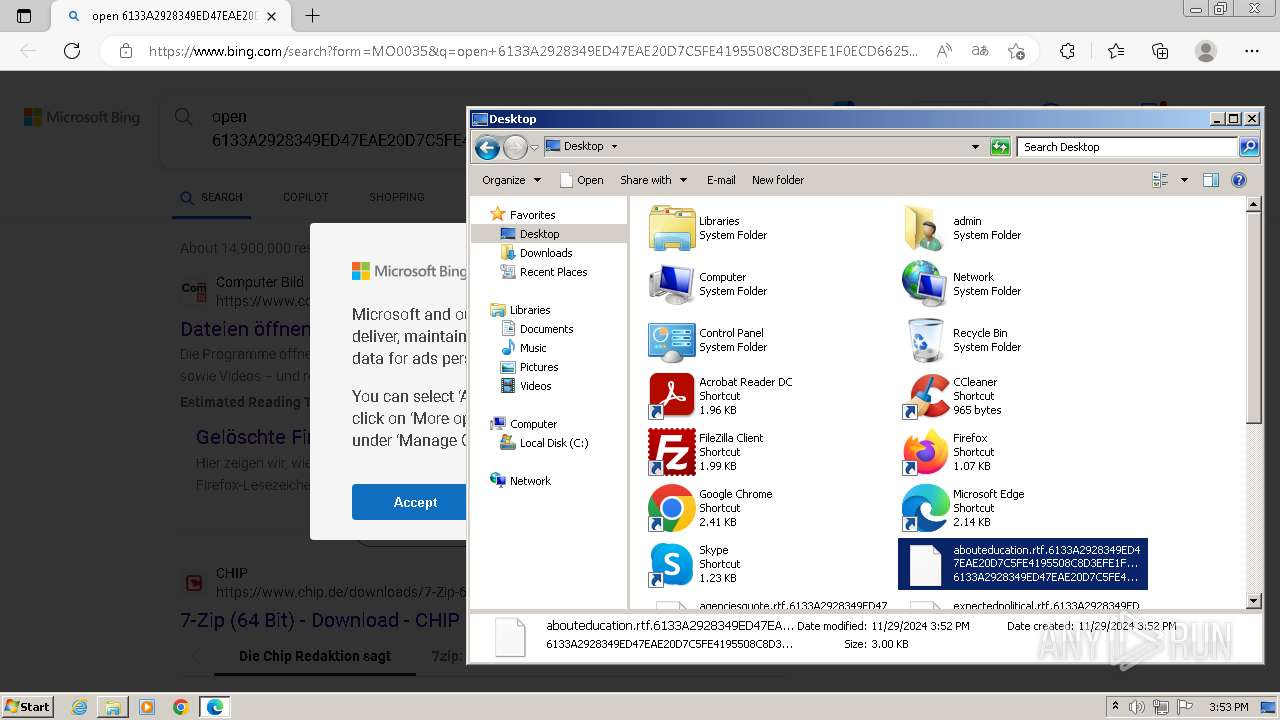Image resolution: width=1280 pixels, height=720 pixels.
Task: Open Explorer help question mark icon
Action: [1239, 180]
